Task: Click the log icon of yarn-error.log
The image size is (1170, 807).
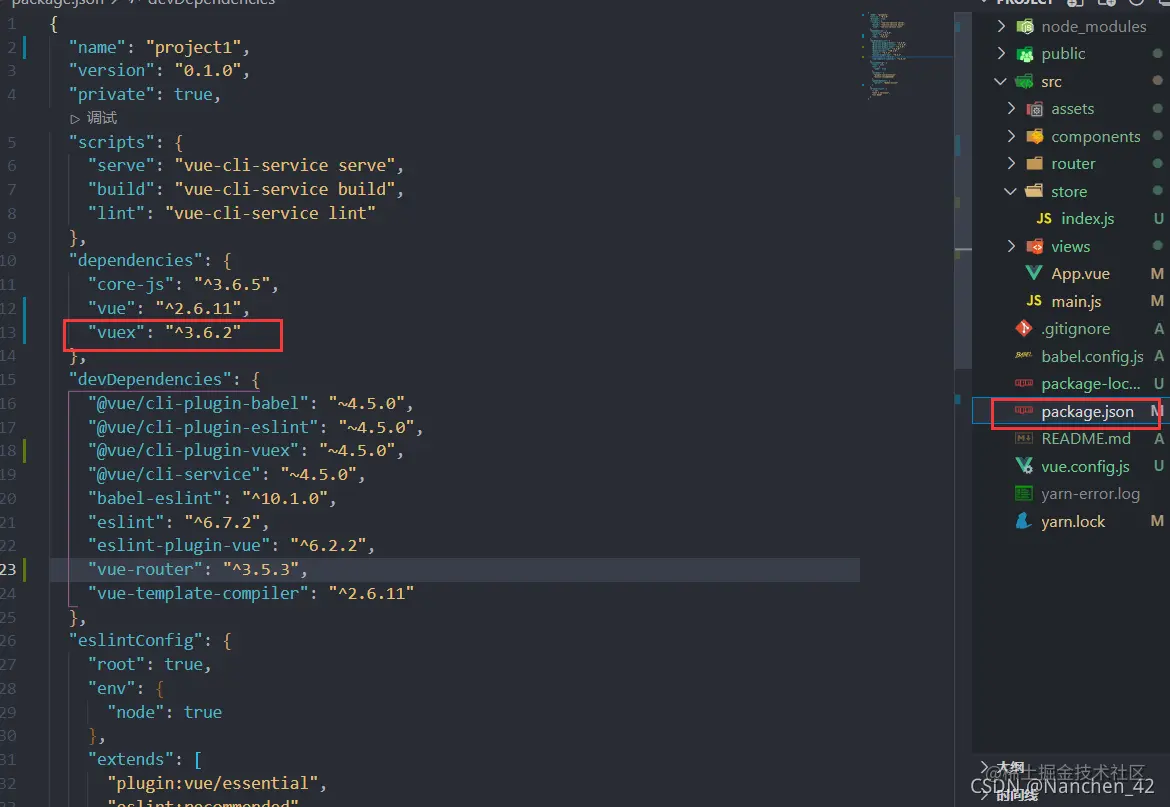Action: (1024, 494)
